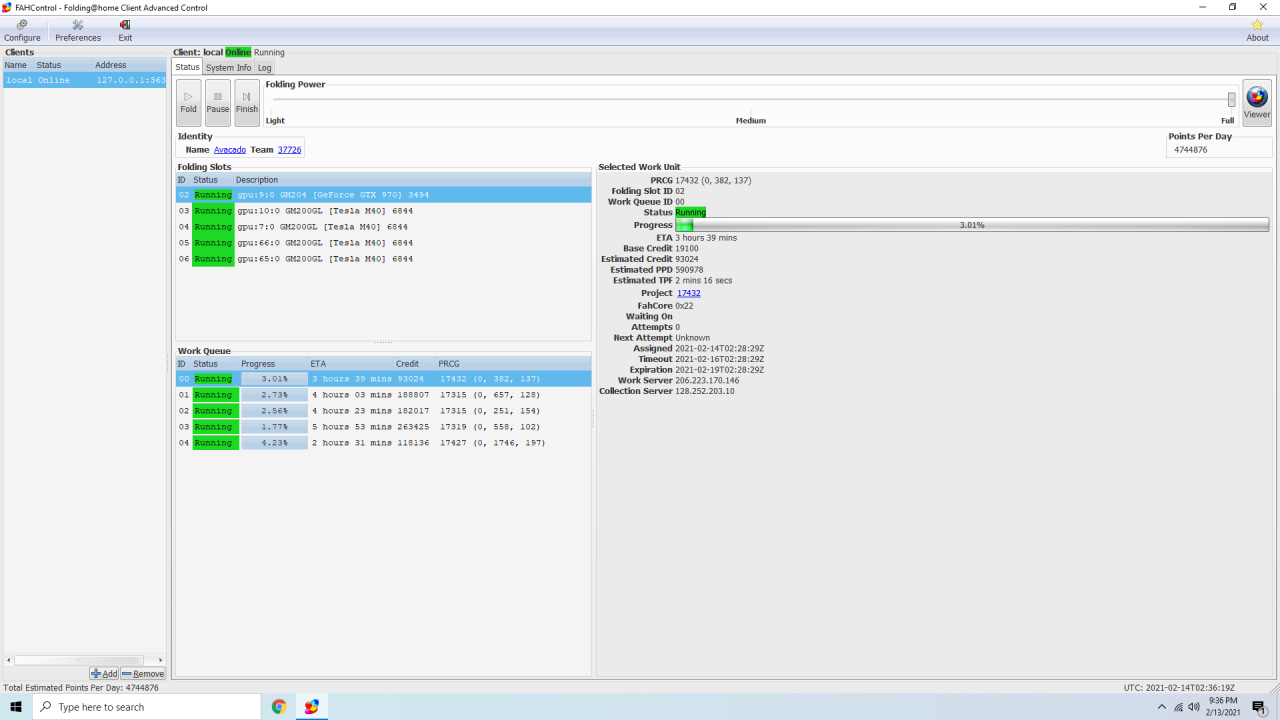Open the Configure toolbar icon
Image resolution: width=1280 pixels, height=720 pixels.
click(22, 30)
